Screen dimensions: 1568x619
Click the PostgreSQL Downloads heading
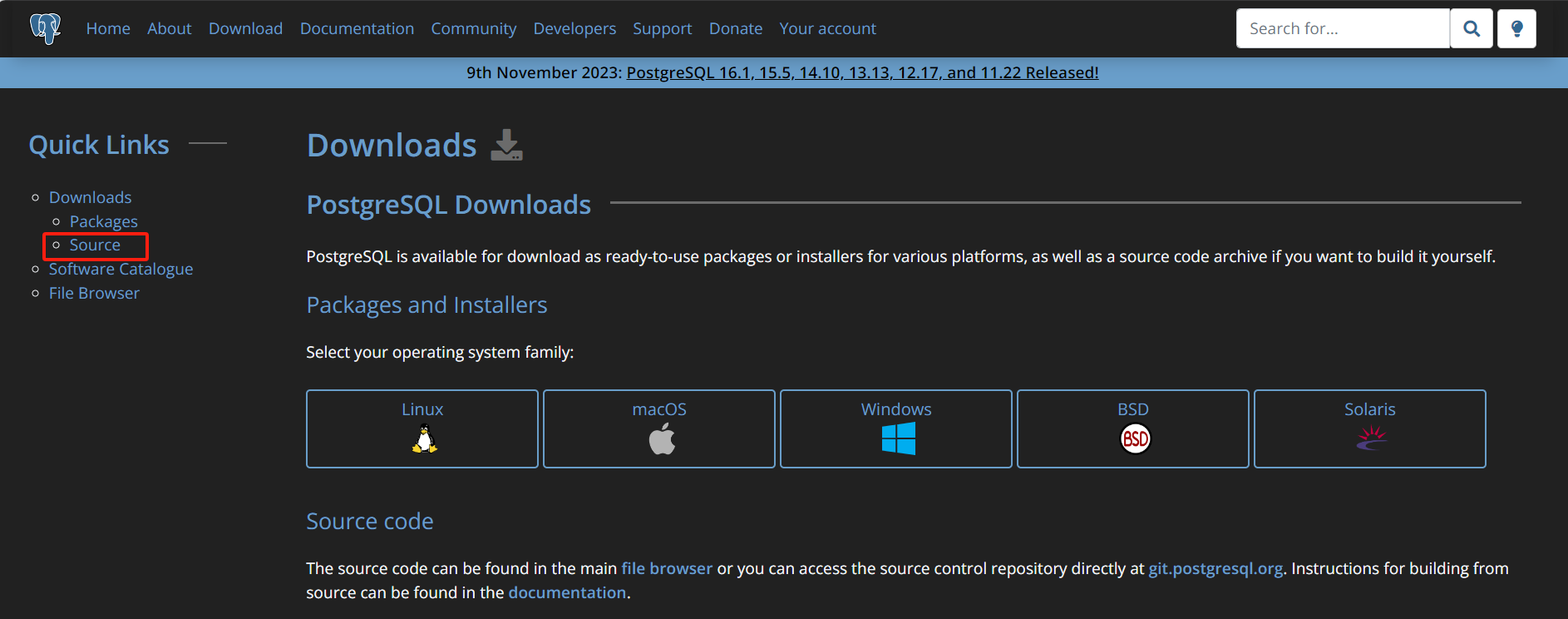(x=449, y=205)
